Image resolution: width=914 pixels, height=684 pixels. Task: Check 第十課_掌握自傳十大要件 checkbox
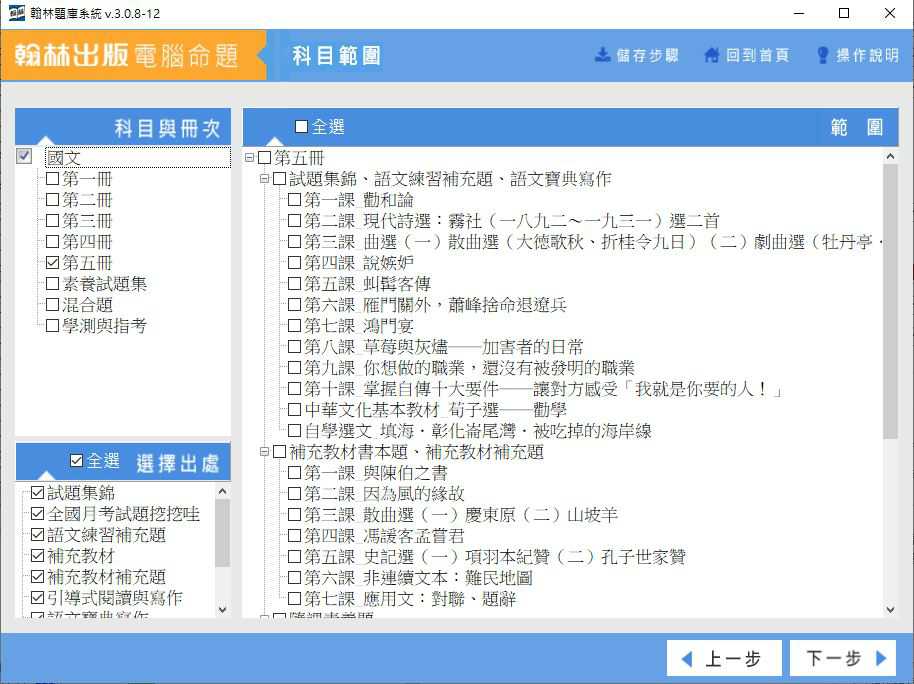[x=295, y=388]
